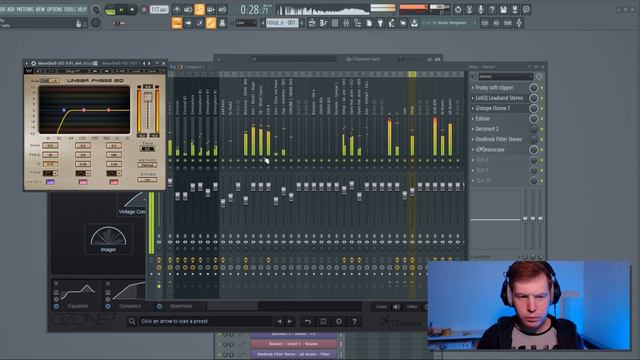Toggle the overdub/blend recording icon
640x360 pixels.
[211, 9]
